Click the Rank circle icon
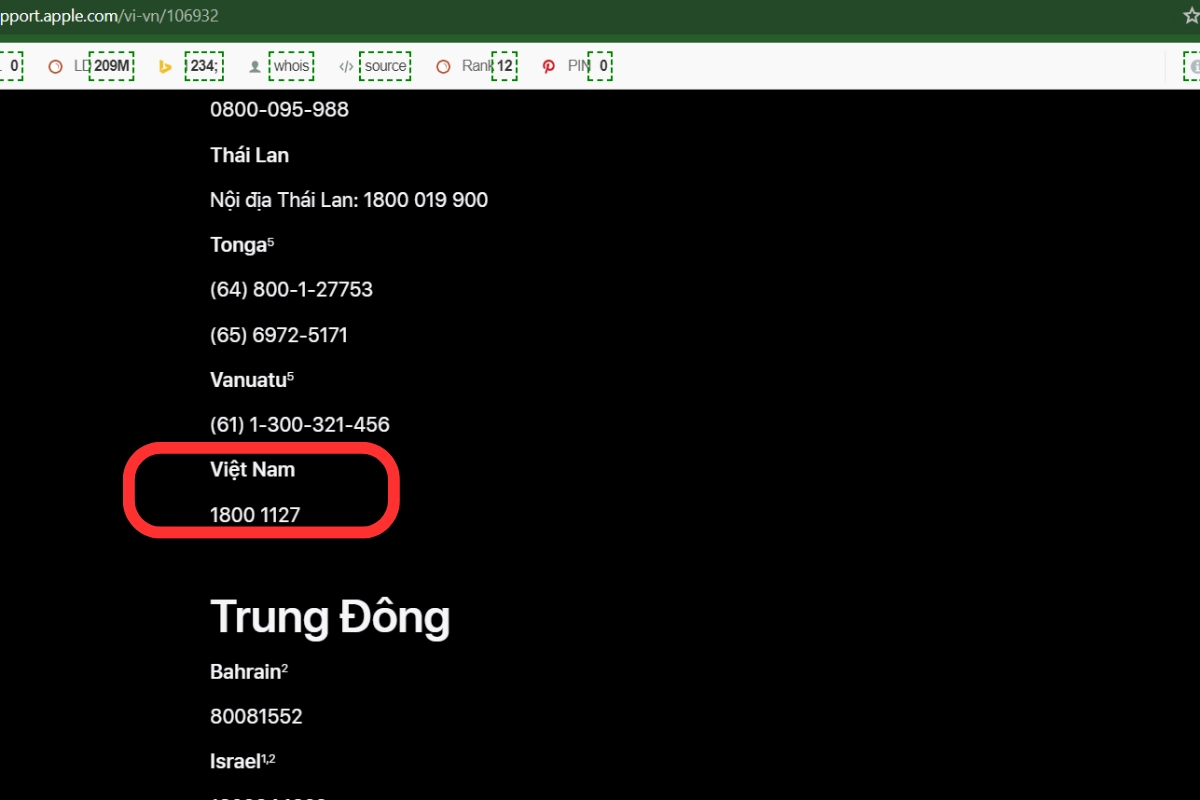The image size is (1200, 800). click(x=443, y=67)
